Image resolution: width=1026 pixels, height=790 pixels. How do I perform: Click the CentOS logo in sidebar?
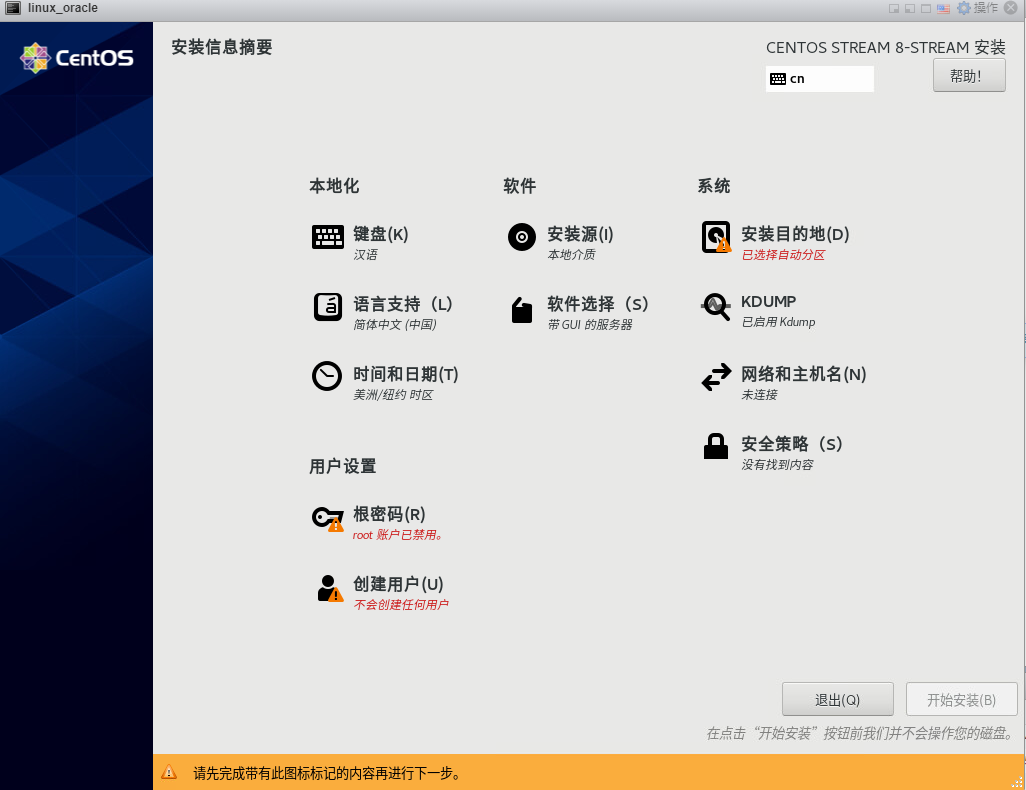[x=77, y=58]
